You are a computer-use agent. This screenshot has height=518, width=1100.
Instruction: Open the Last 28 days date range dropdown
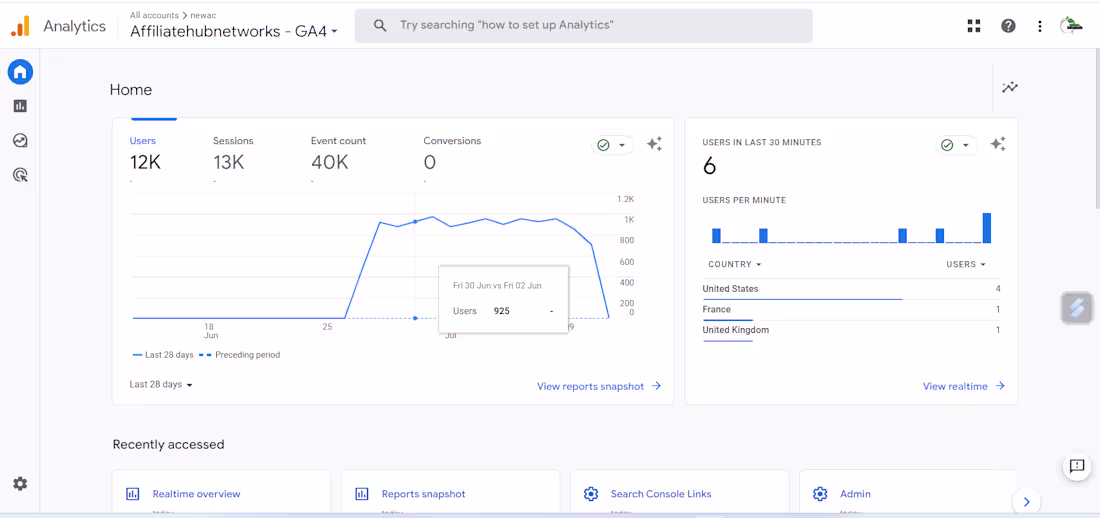[161, 385]
